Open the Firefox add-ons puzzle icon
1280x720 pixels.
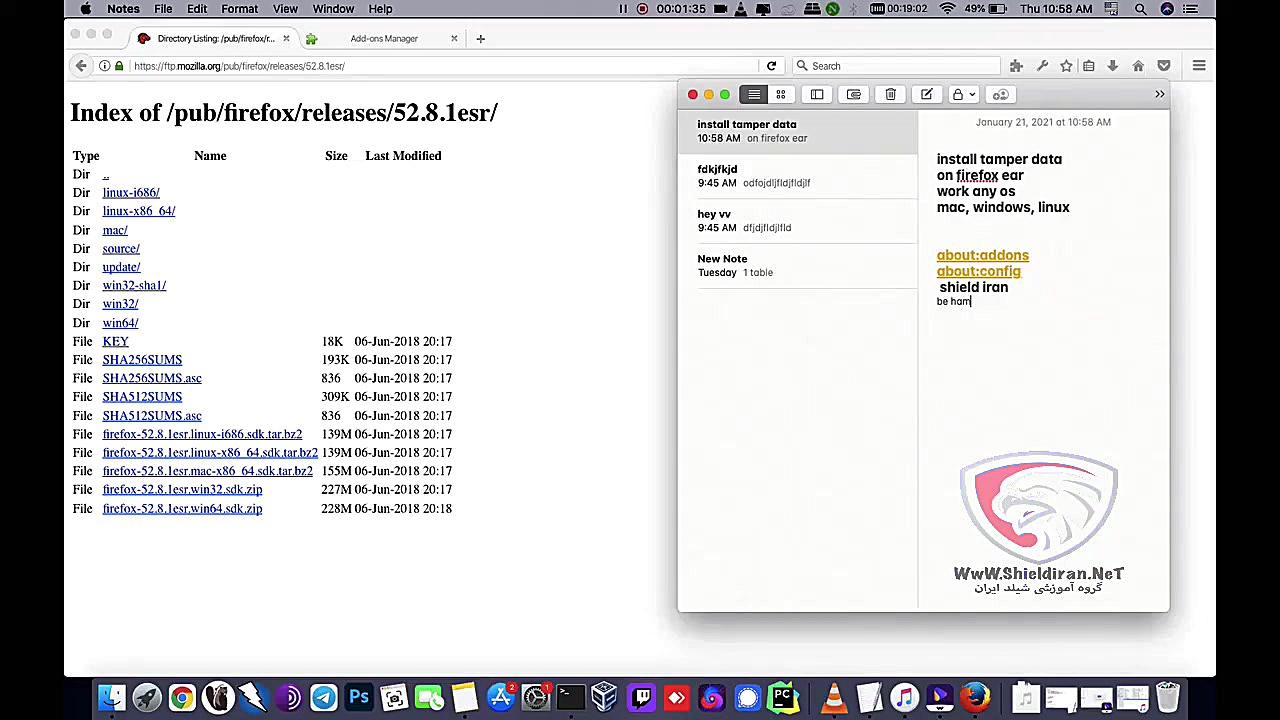pos(1016,66)
